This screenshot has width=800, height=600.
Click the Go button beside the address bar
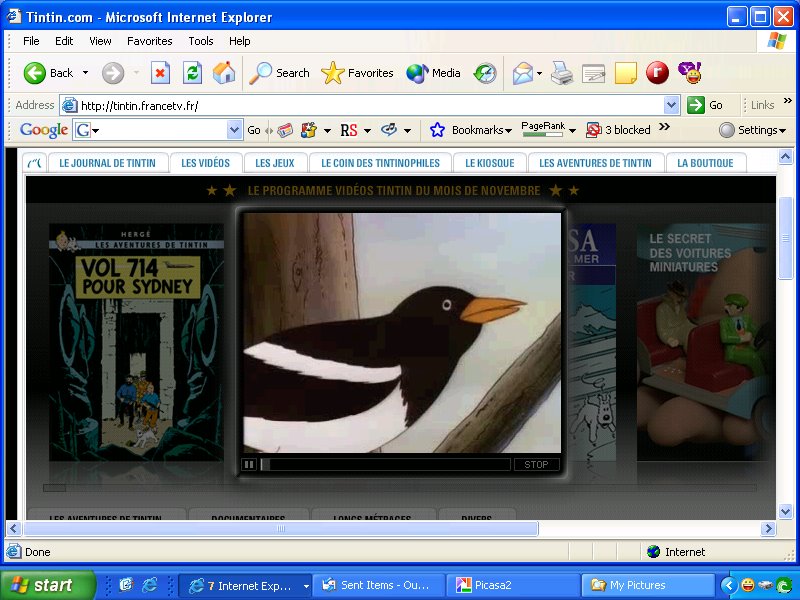[706, 105]
